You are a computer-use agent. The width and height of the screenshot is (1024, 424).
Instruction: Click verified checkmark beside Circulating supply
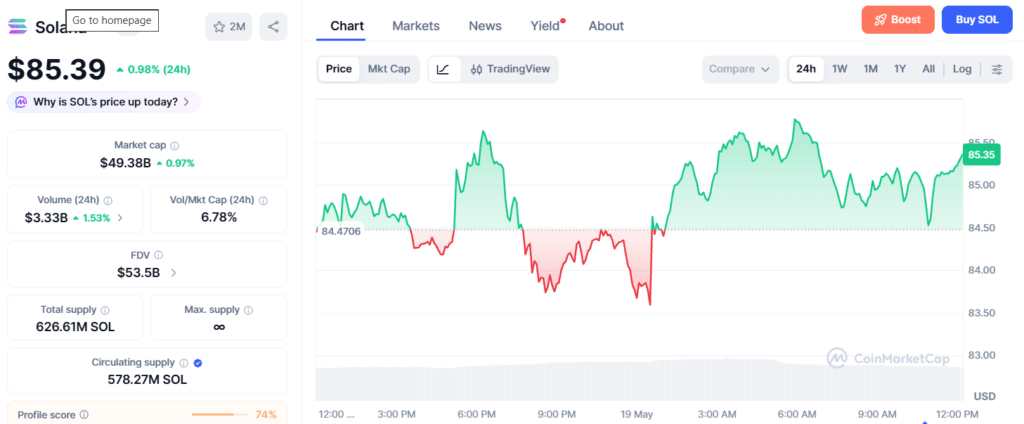(199, 363)
